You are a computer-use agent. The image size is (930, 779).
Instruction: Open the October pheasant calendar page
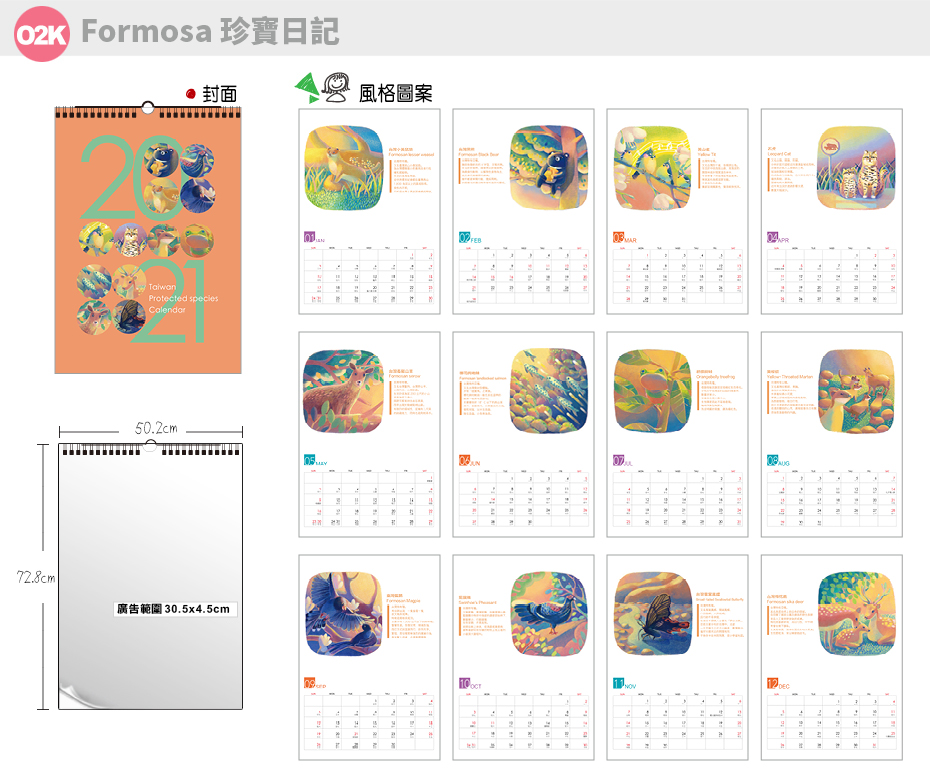point(523,657)
